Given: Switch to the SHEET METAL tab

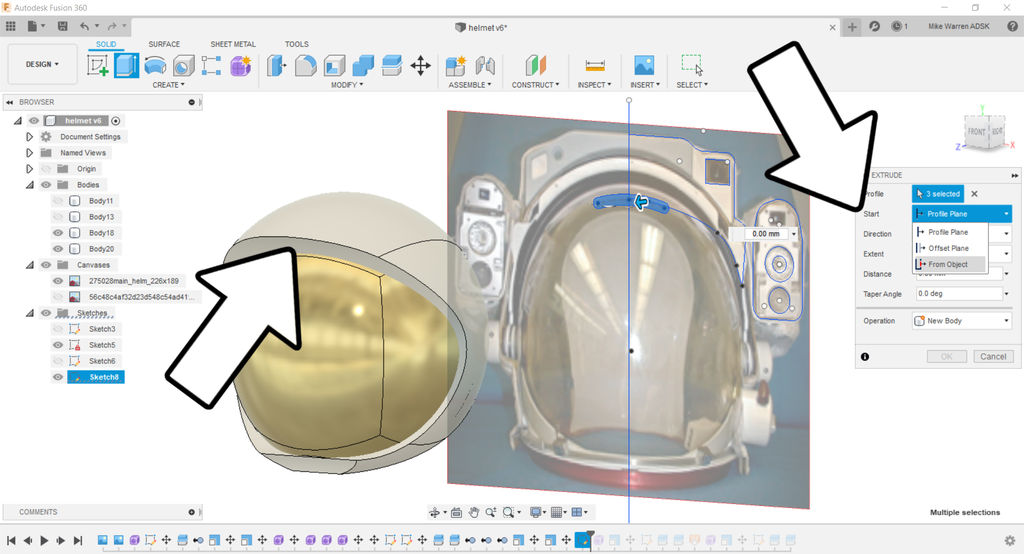Looking at the screenshot, I should [x=232, y=44].
